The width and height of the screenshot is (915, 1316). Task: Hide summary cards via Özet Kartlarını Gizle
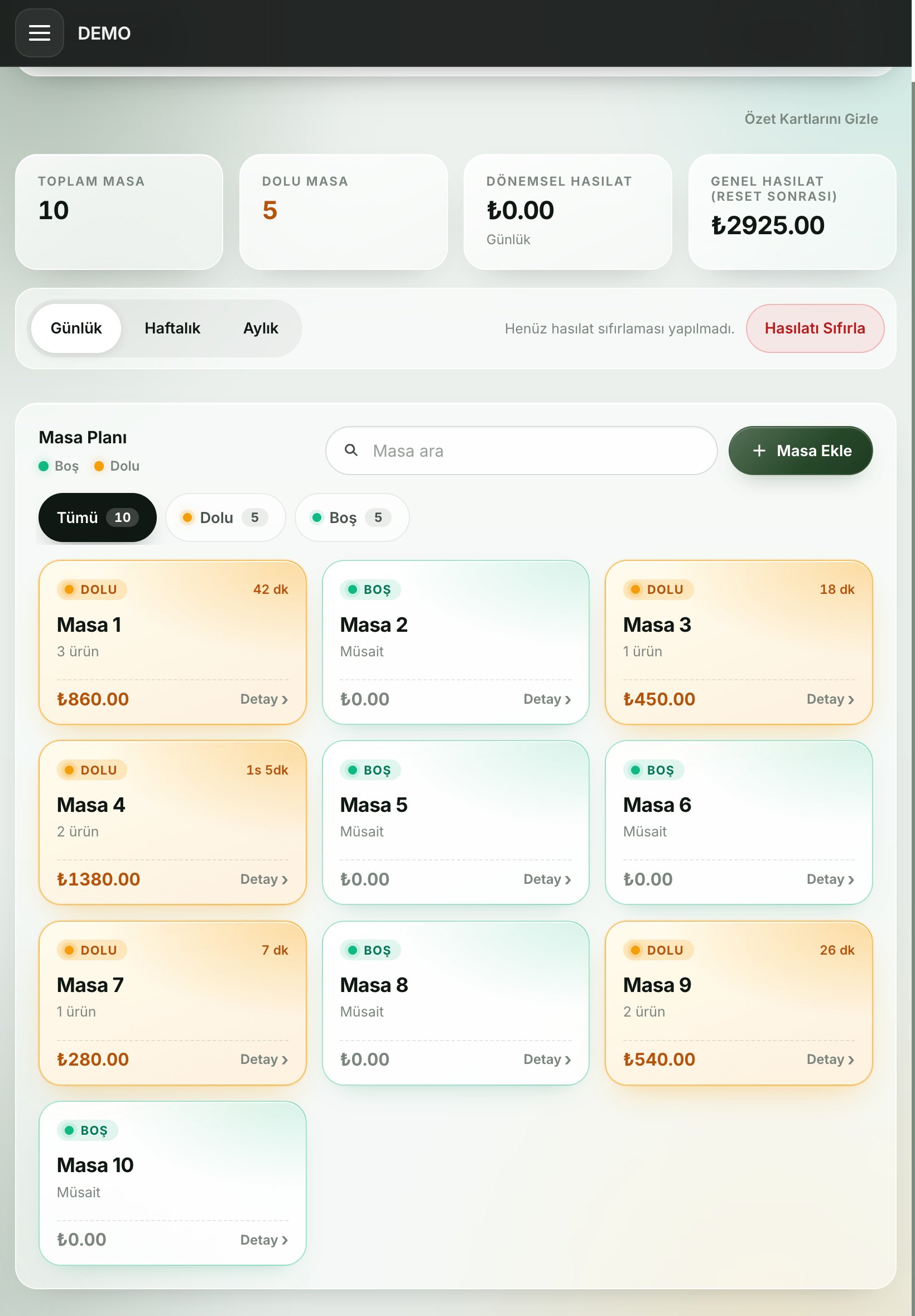click(x=811, y=119)
